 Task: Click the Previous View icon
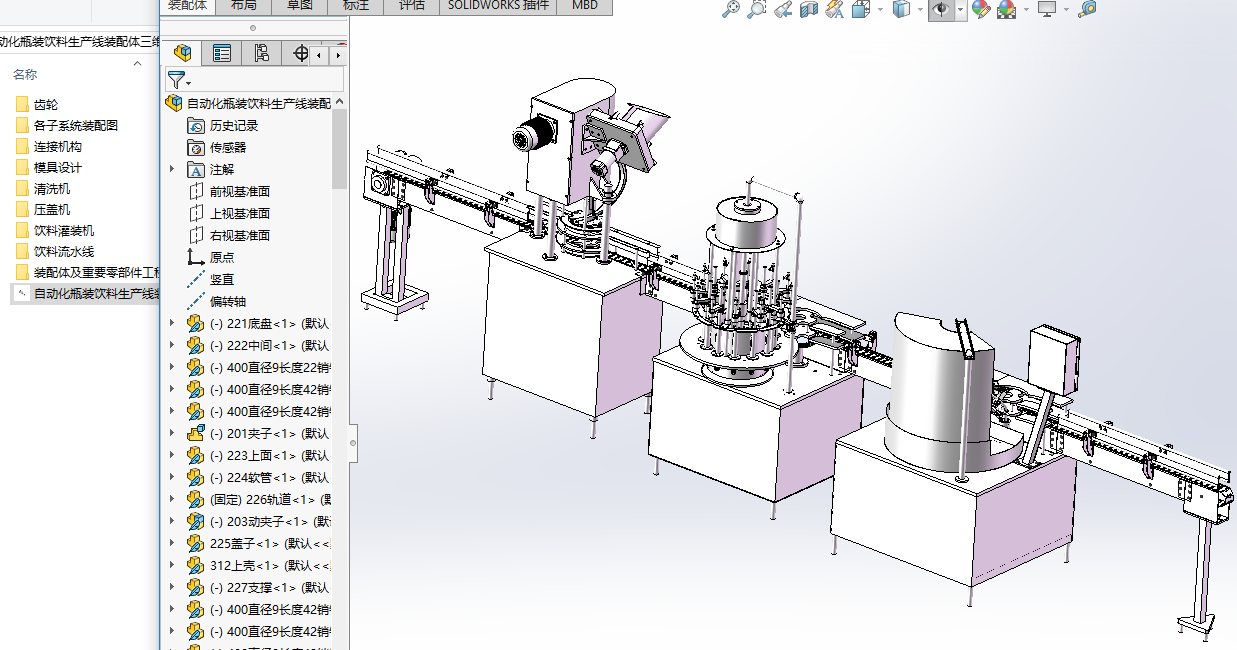pyautogui.click(x=783, y=9)
